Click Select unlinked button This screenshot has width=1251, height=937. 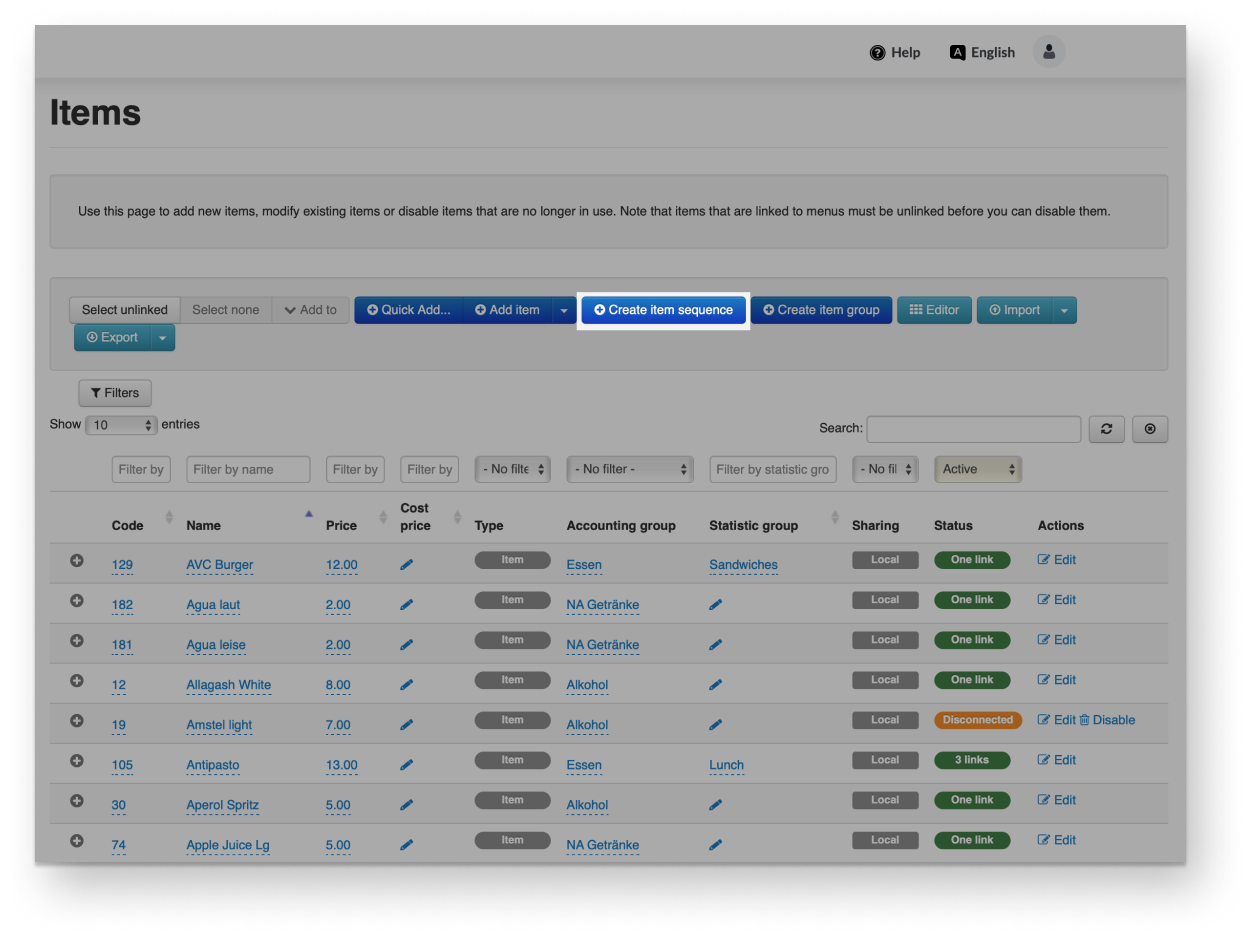click(x=125, y=310)
